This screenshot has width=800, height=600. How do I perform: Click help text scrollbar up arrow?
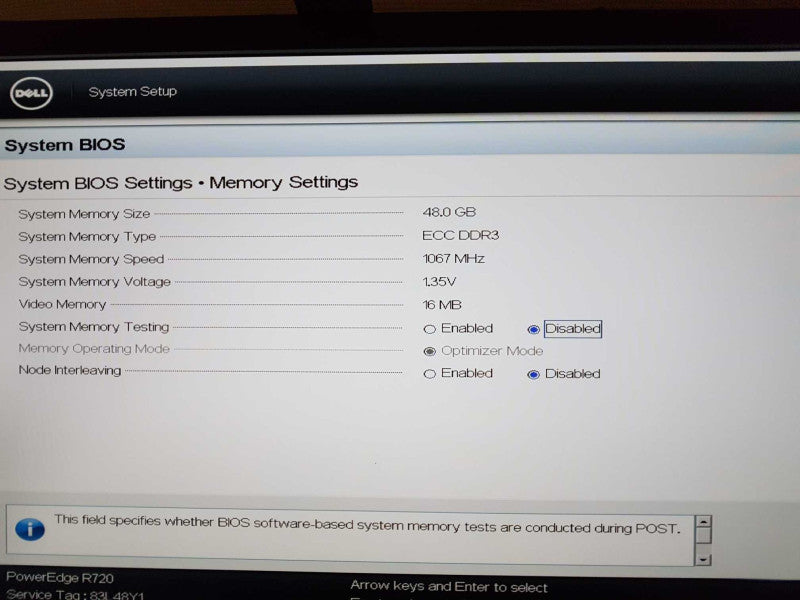(704, 521)
